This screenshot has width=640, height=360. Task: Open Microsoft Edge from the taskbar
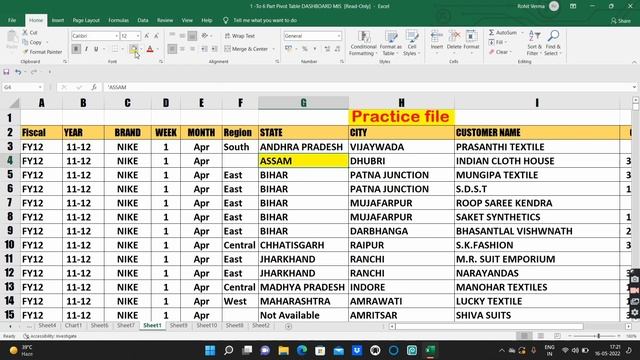302,350
